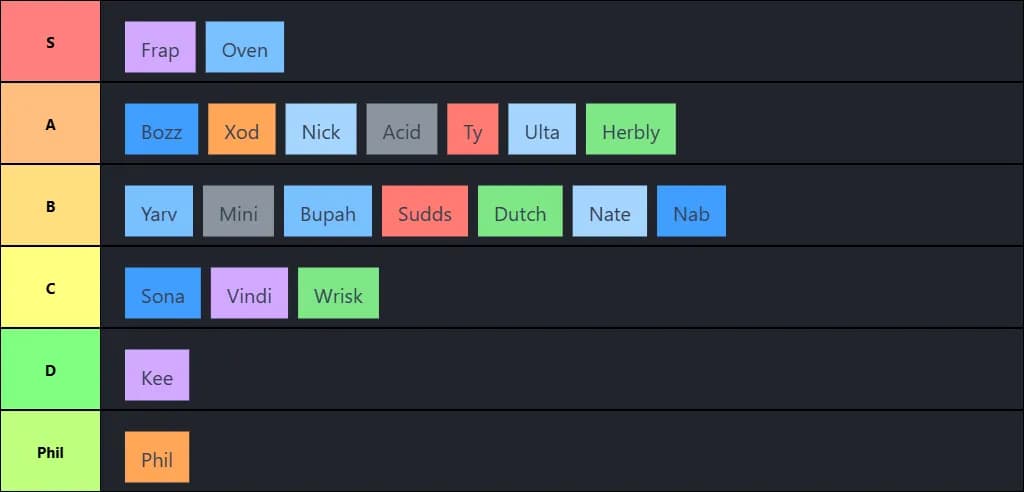Click the Nab tile
1024x492 pixels.
tap(691, 212)
